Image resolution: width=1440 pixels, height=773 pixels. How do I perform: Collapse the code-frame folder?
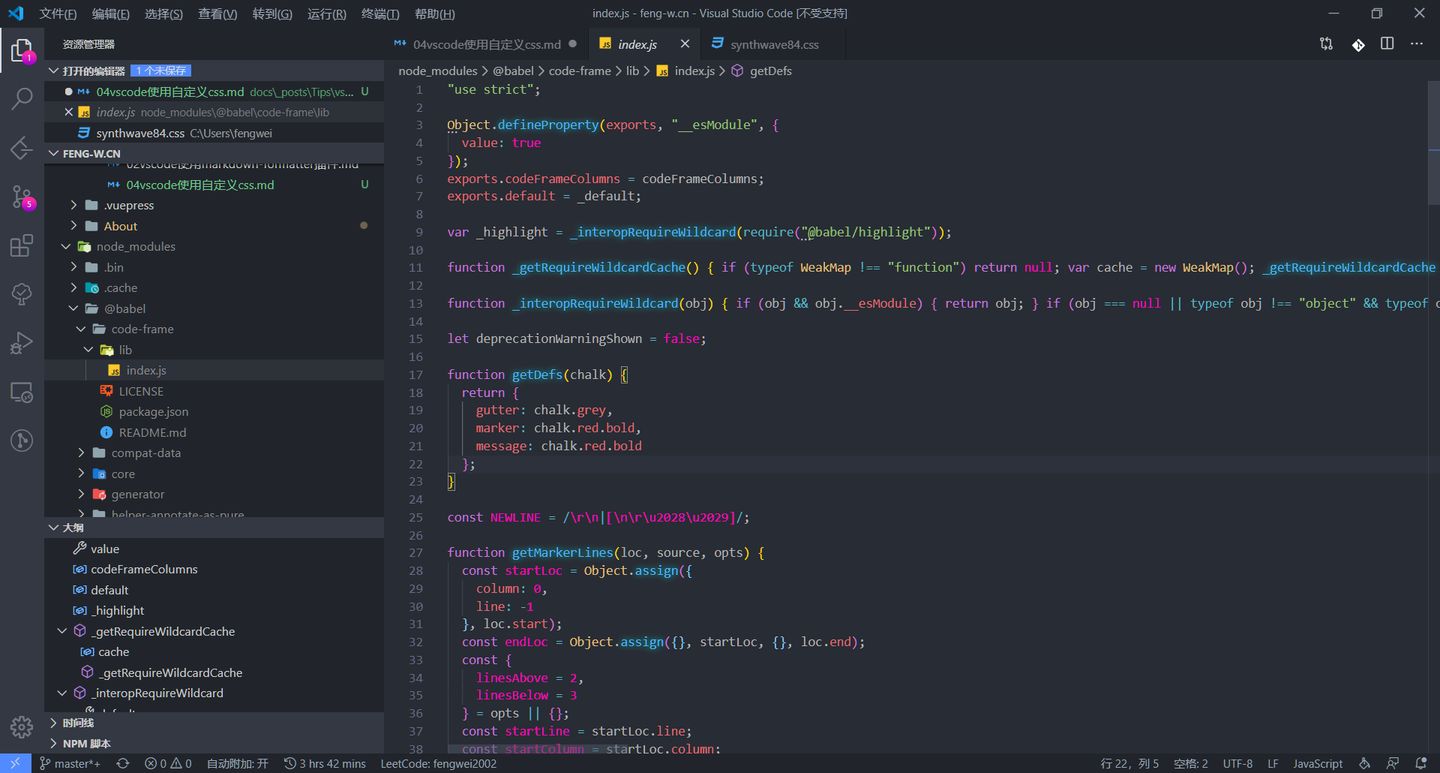(x=81, y=329)
